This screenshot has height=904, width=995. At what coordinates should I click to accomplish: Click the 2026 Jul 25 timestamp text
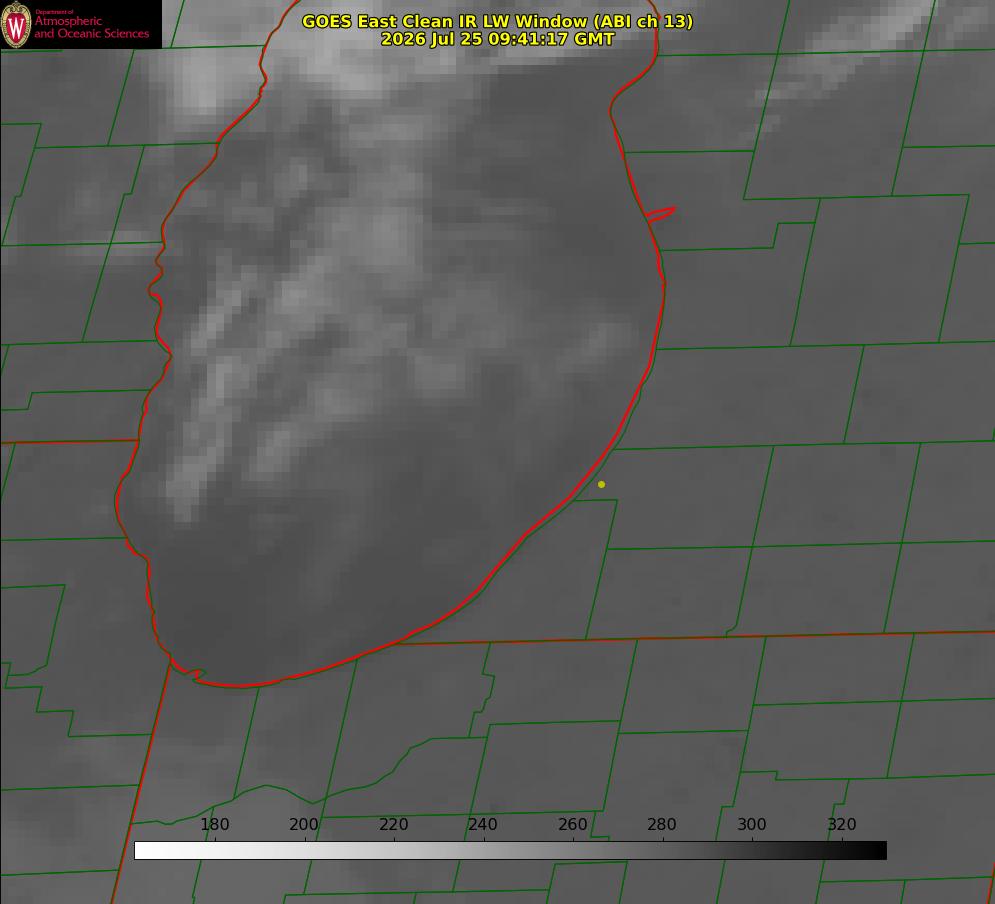coord(497,39)
